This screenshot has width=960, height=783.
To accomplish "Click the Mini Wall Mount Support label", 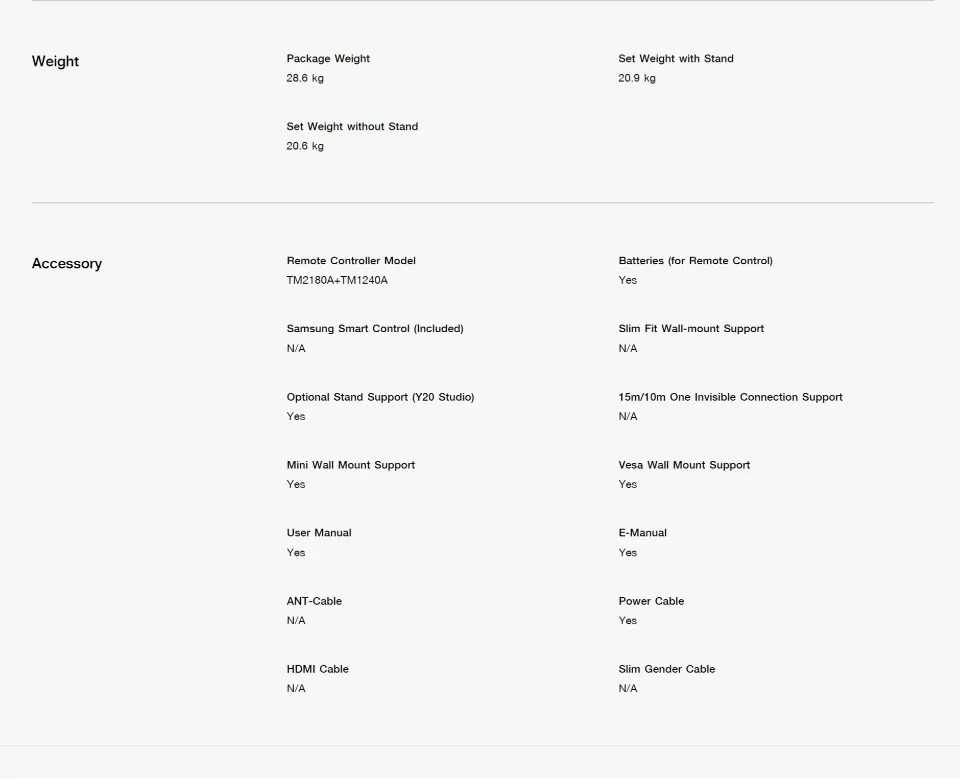I will tap(350, 465).
